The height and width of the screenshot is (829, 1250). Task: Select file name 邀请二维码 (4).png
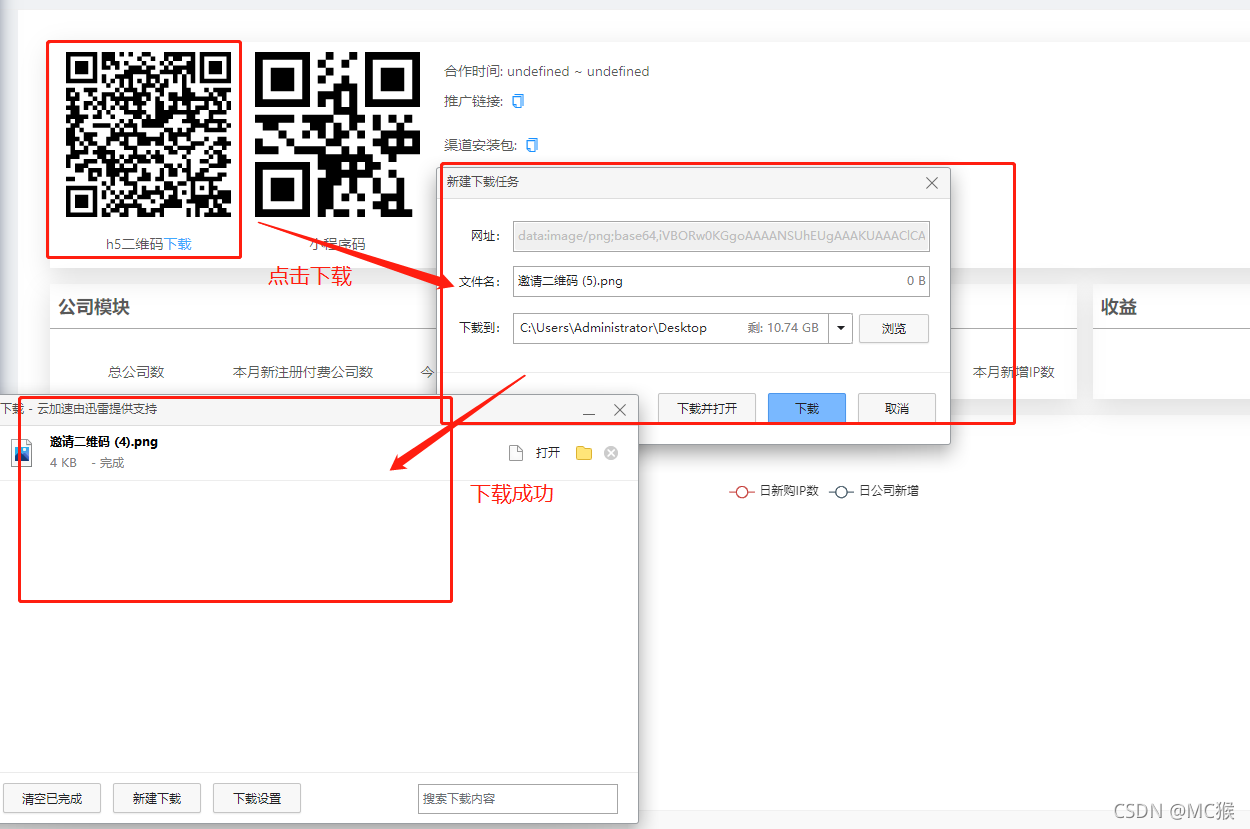click(104, 442)
